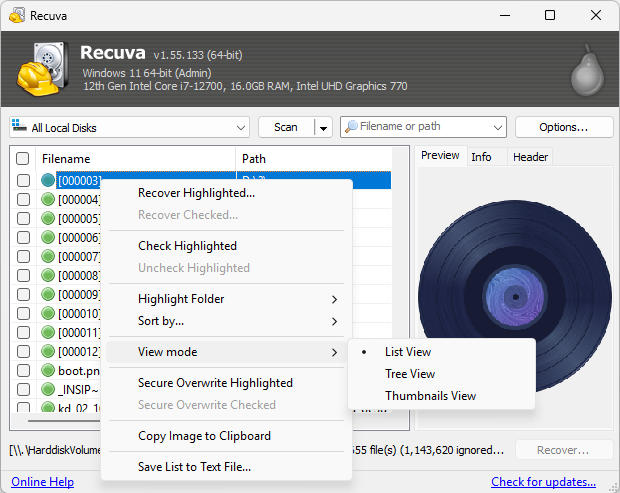620x493 pixels.
Task: Sort by the Filename column header
Action: click(136, 159)
